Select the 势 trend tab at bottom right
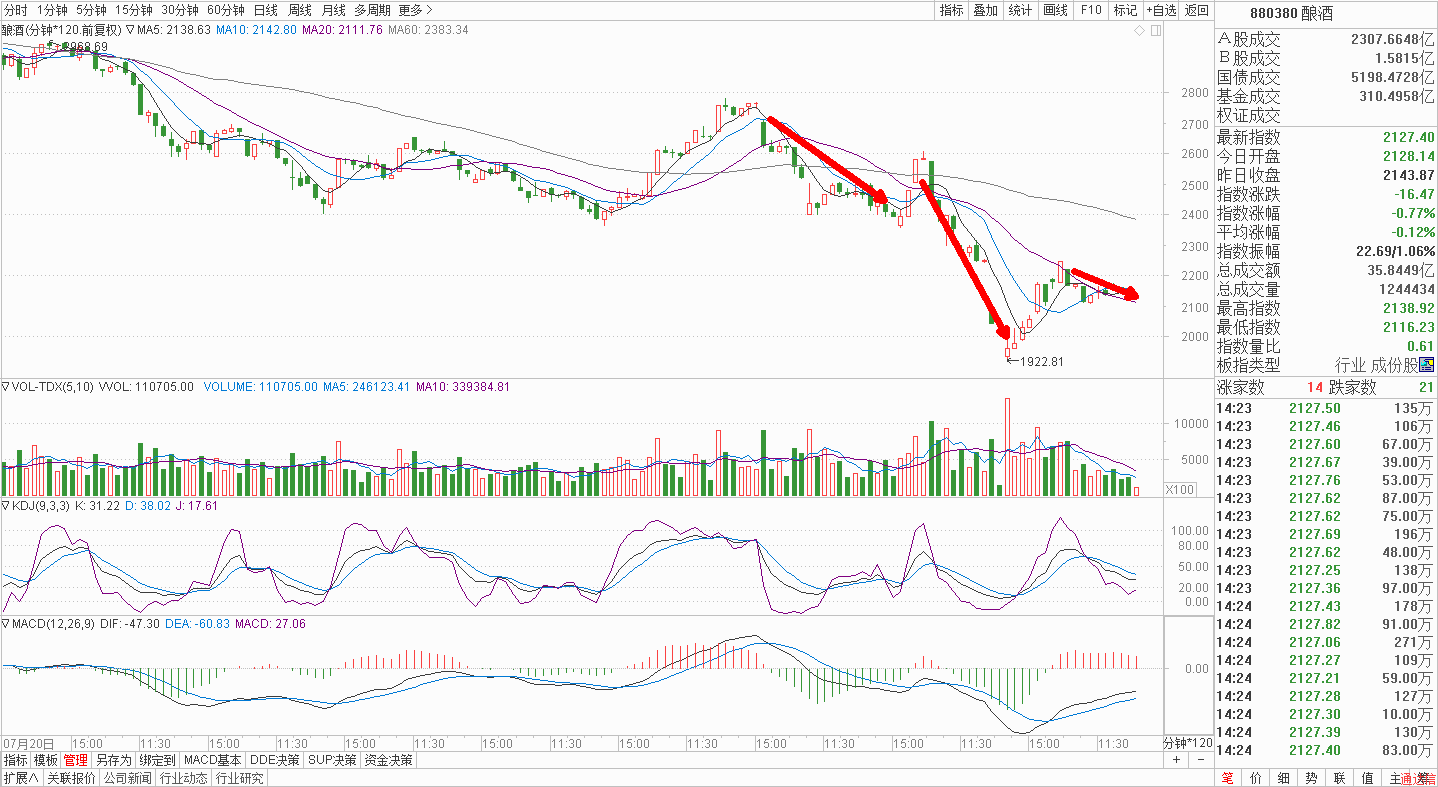Image resolution: width=1438 pixels, height=787 pixels. [1311, 778]
